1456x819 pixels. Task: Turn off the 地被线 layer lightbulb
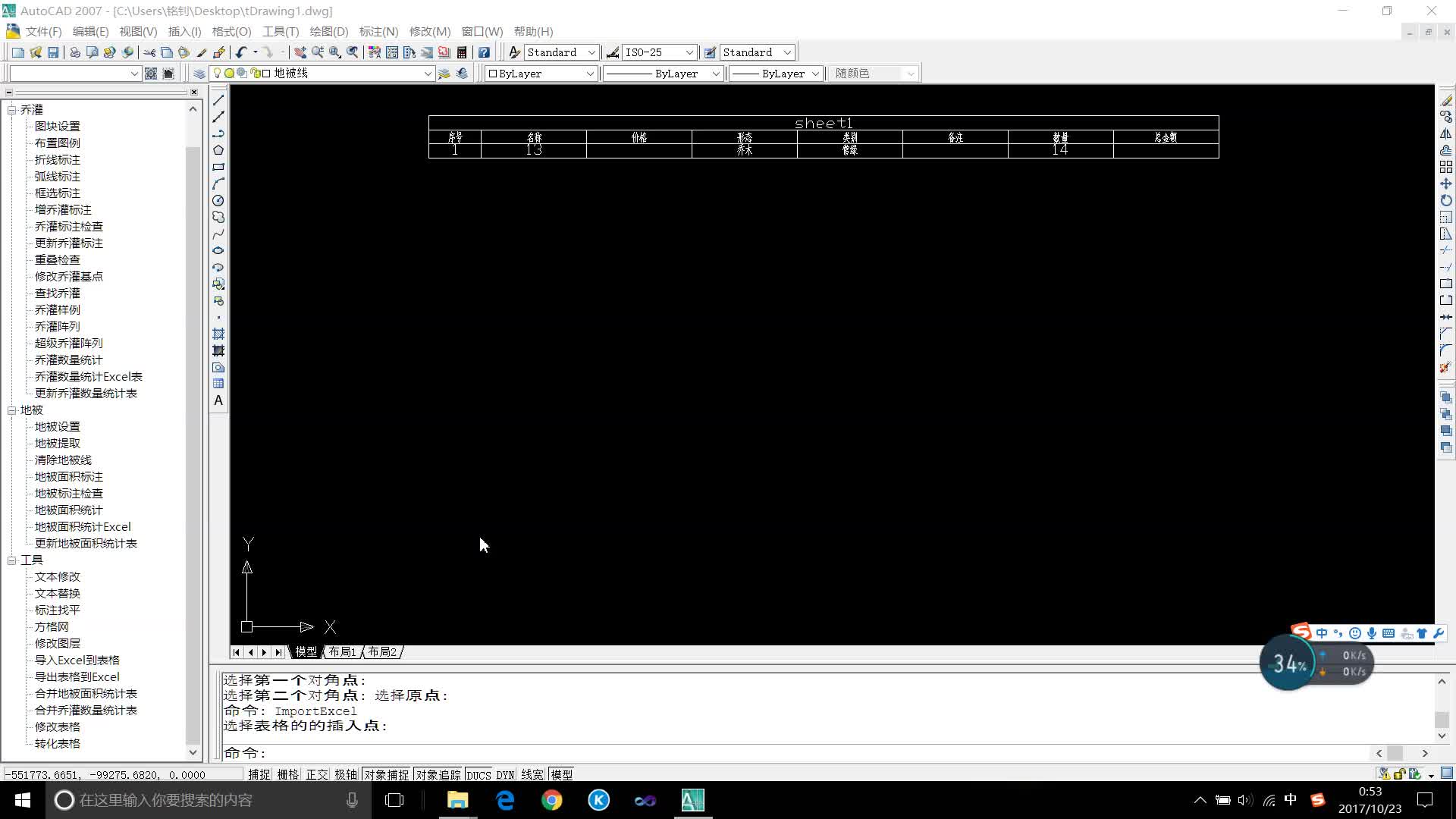217,74
